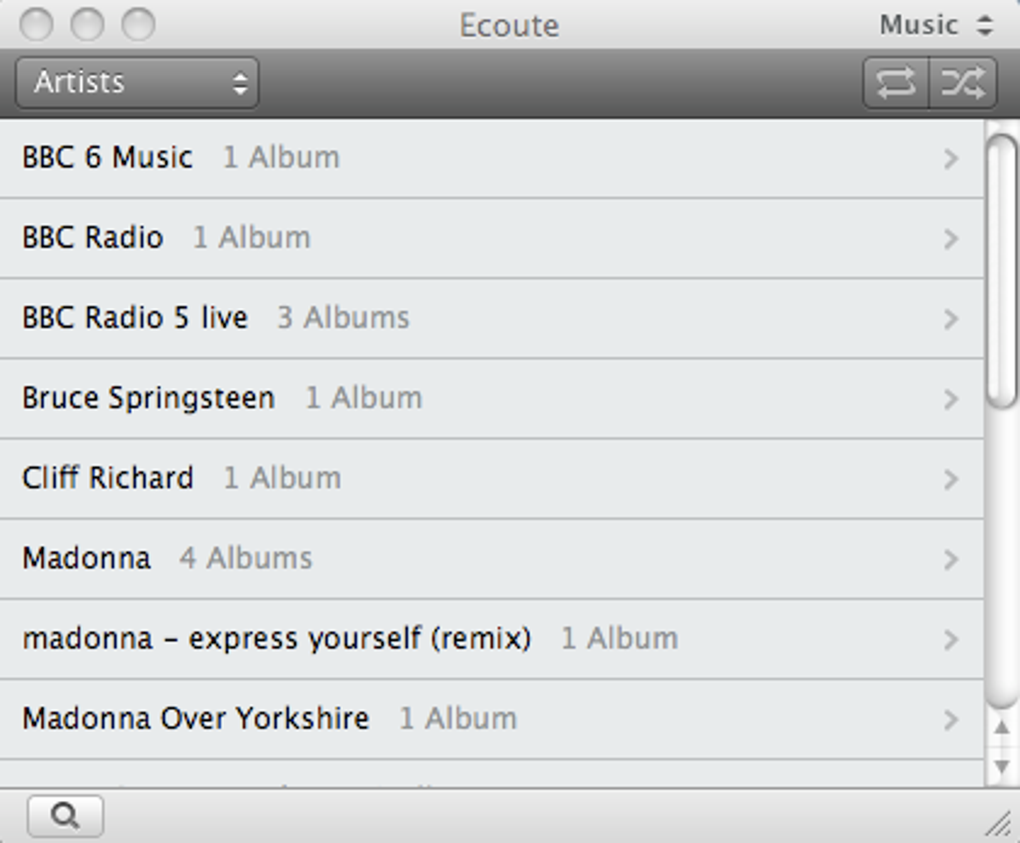
Task: Click the Madonna Over Yorkshire chevron
Action: 951,719
